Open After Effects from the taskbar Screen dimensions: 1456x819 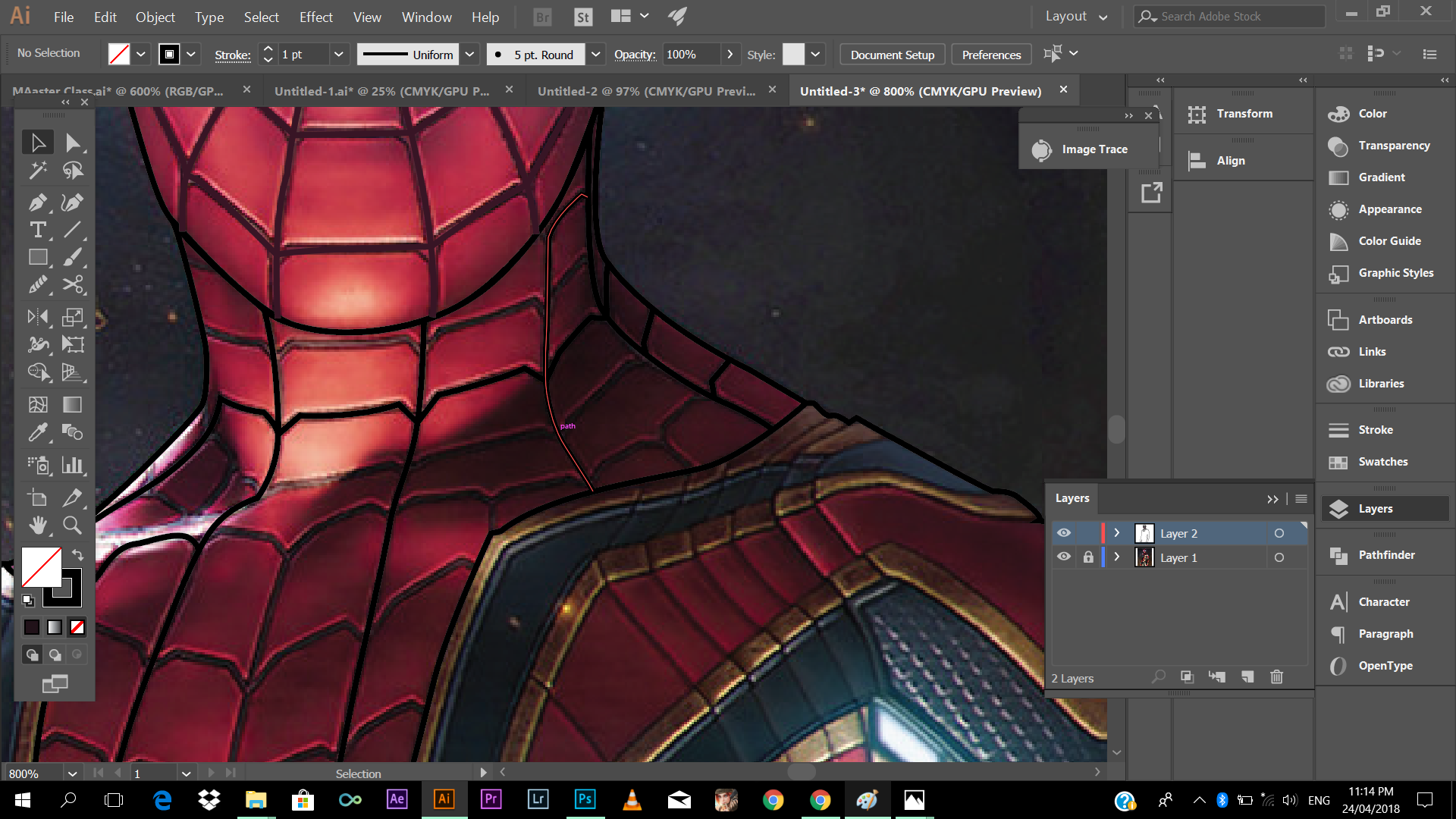pos(397,799)
